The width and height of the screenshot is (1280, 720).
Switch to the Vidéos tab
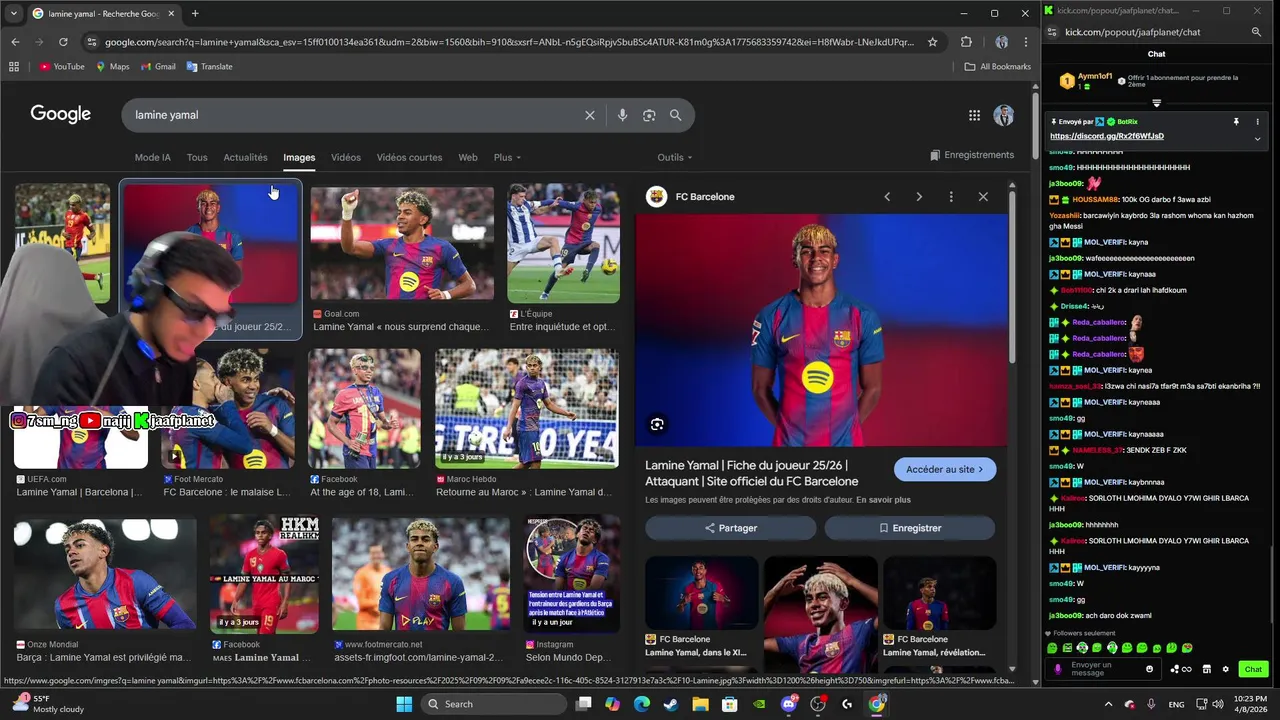346,157
